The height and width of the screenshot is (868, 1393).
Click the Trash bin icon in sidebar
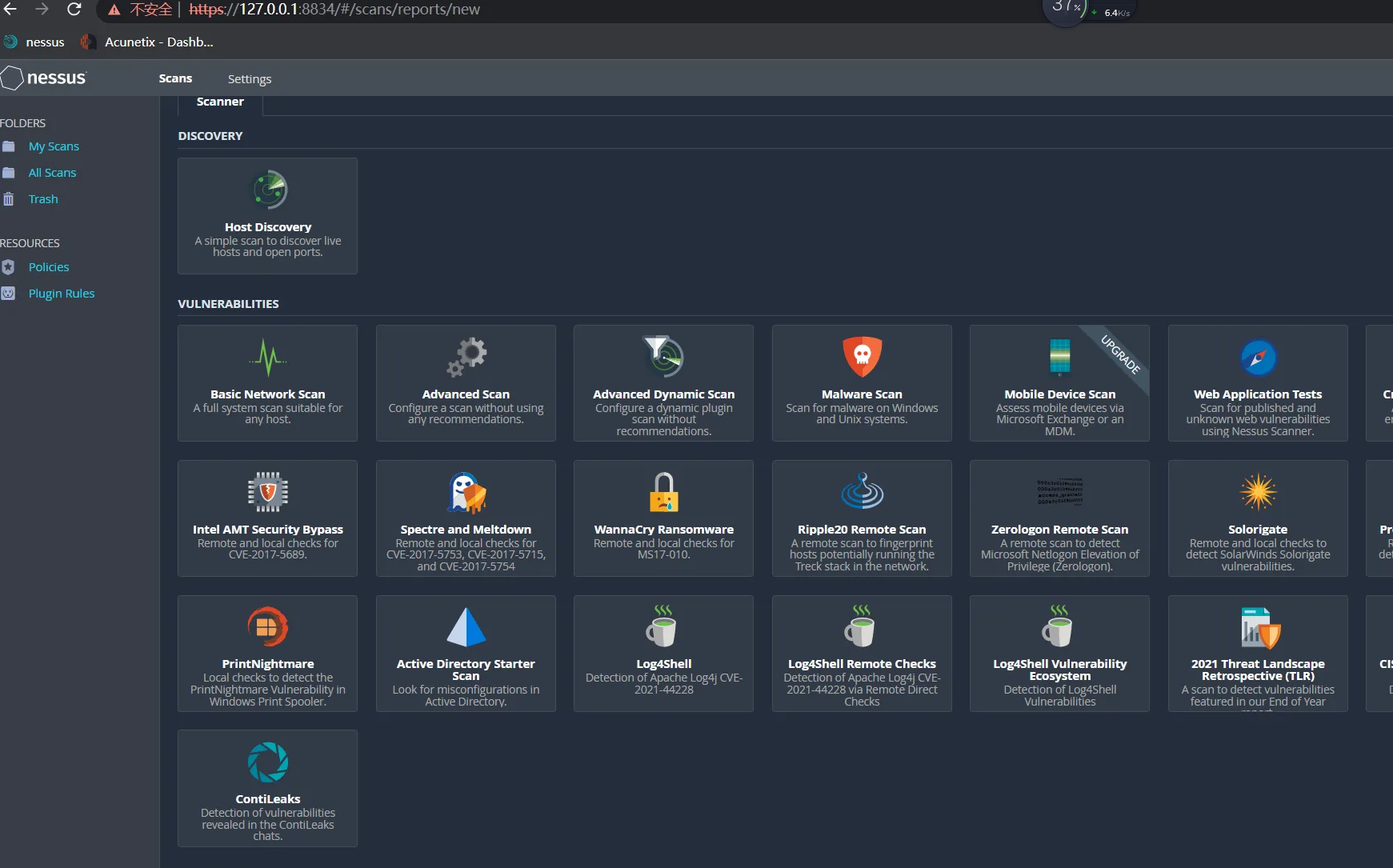pyautogui.click(x=9, y=199)
